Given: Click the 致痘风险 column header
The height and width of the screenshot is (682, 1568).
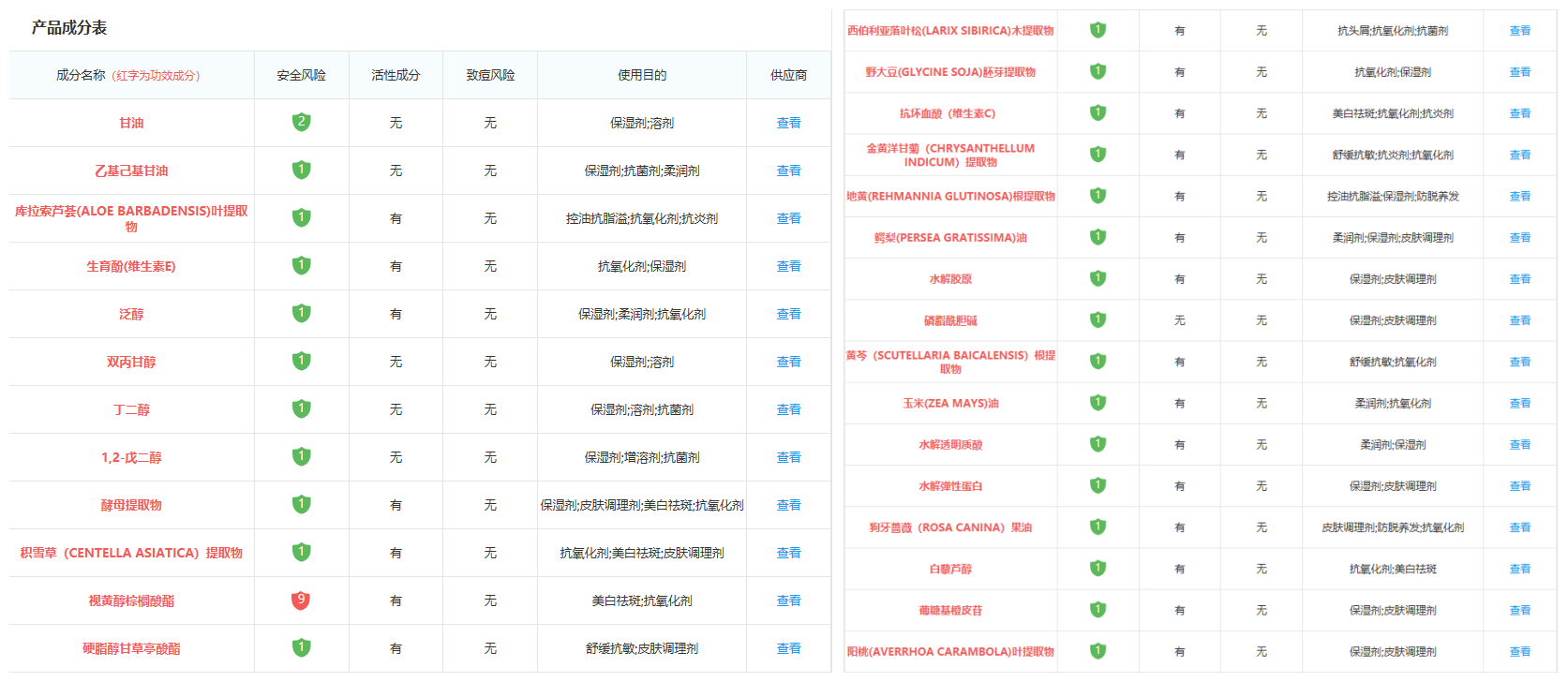Looking at the screenshot, I should click(490, 75).
